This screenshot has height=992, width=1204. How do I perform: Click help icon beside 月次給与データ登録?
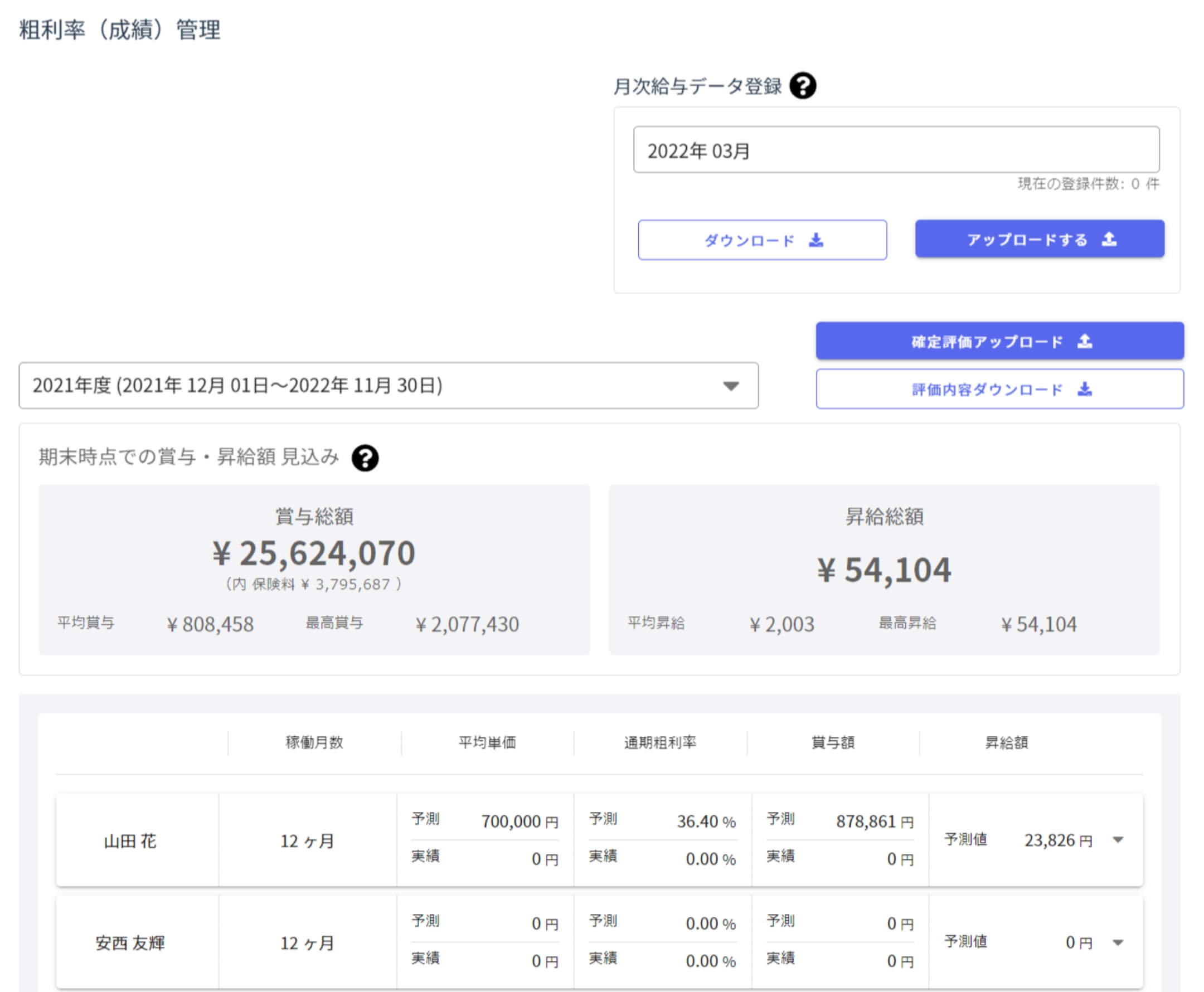pos(802,86)
